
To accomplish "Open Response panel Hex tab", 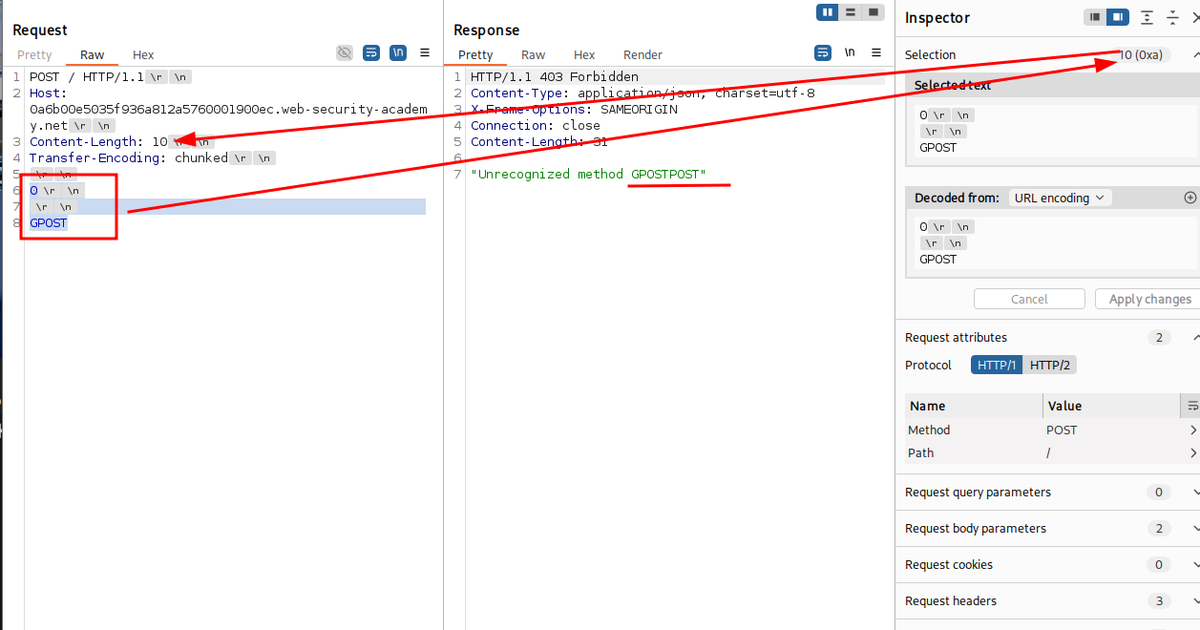I will pos(584,55).
